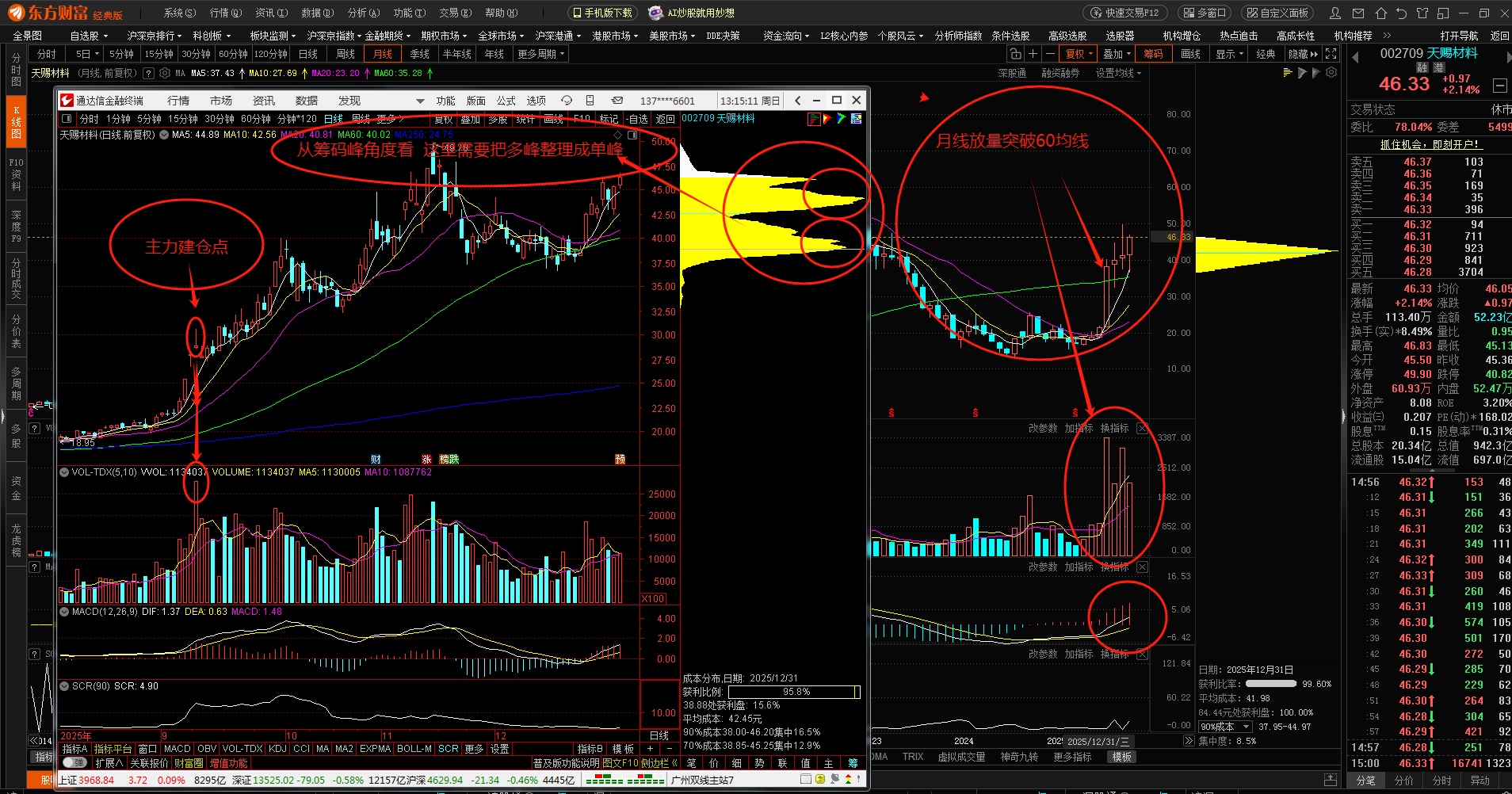
Task: Open 行情 menu in TDX window
Action: click(178, 101)
